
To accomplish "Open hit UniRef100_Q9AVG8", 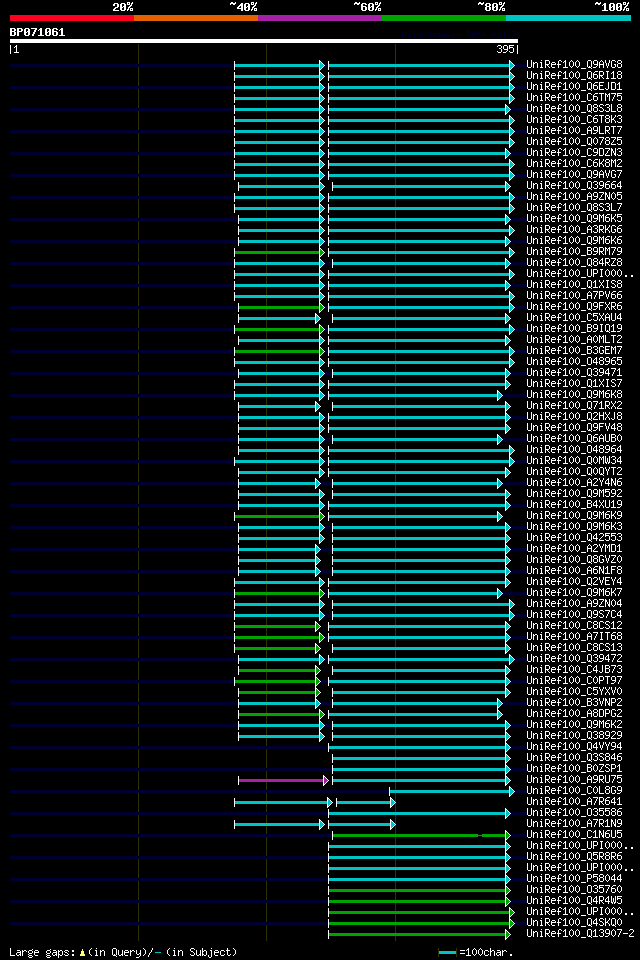I will pos(574,64).
